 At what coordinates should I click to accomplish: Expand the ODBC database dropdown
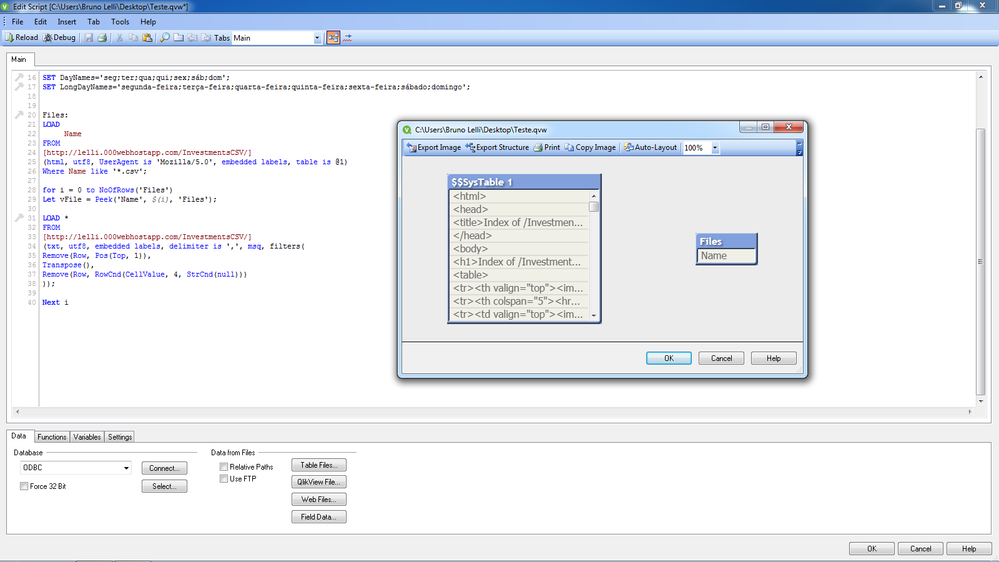pos(127,468)
